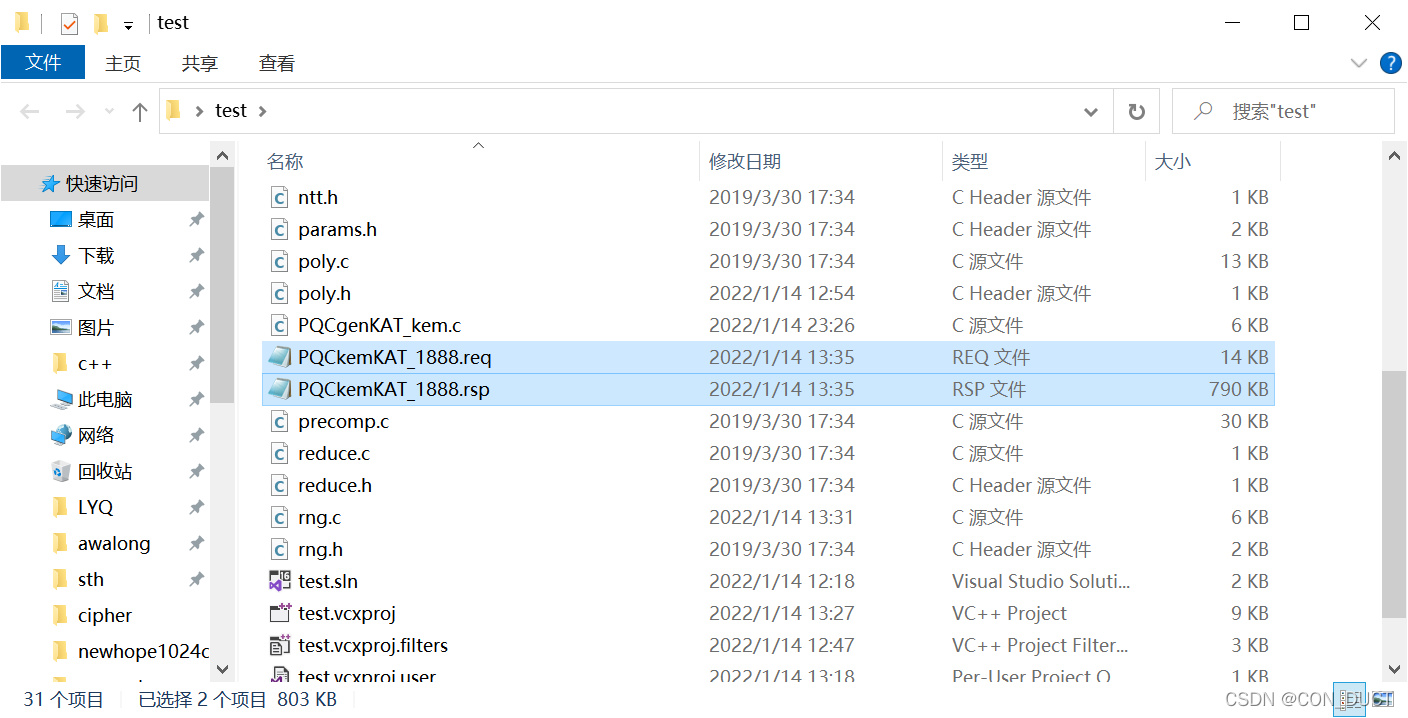Image resolution: width=1408 pixels, height=718 pixels.
Task: Select the reduce.c file name
Action: click(x=334, y=453)
